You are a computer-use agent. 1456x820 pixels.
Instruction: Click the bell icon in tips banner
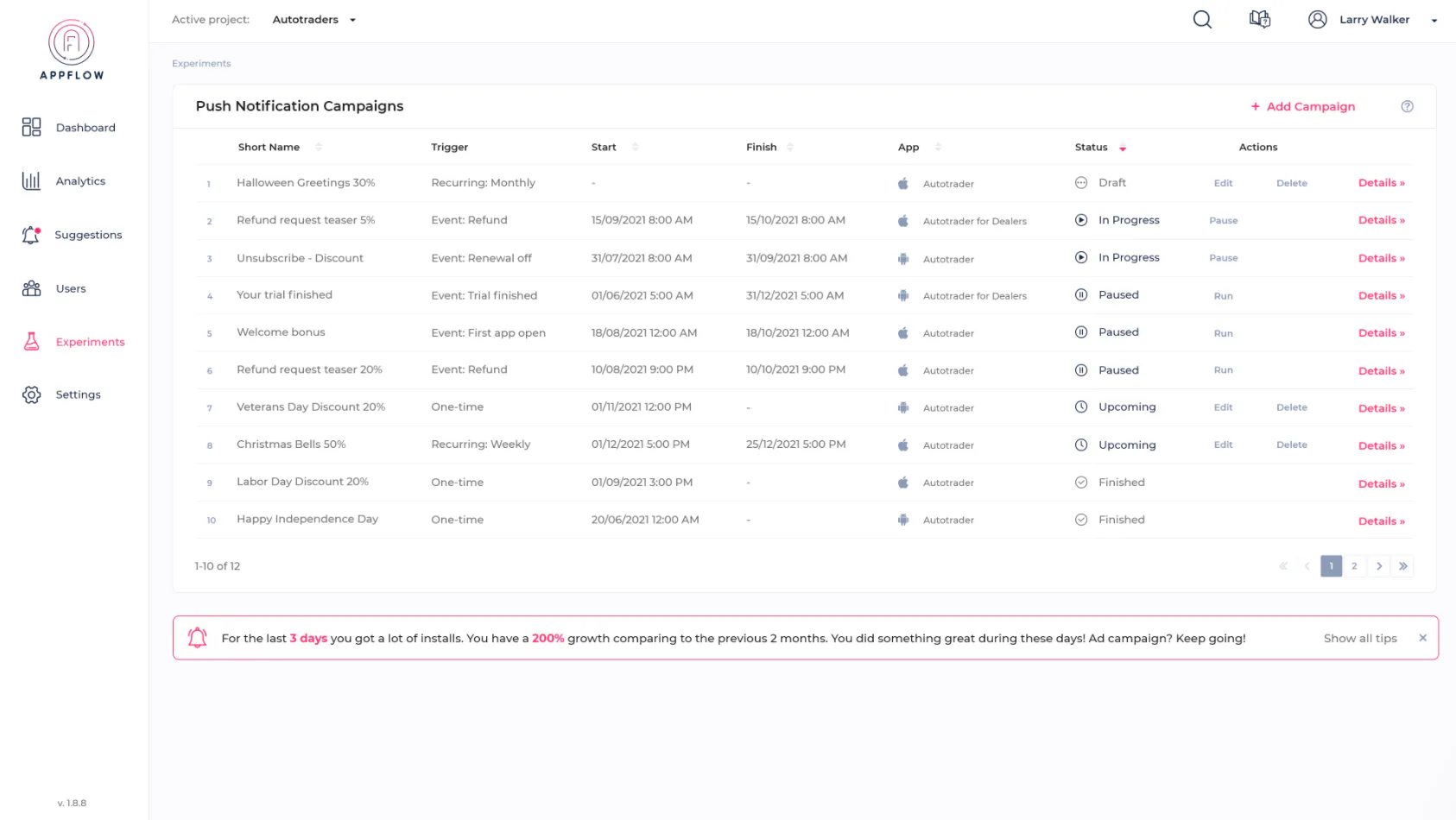(197, 638)
